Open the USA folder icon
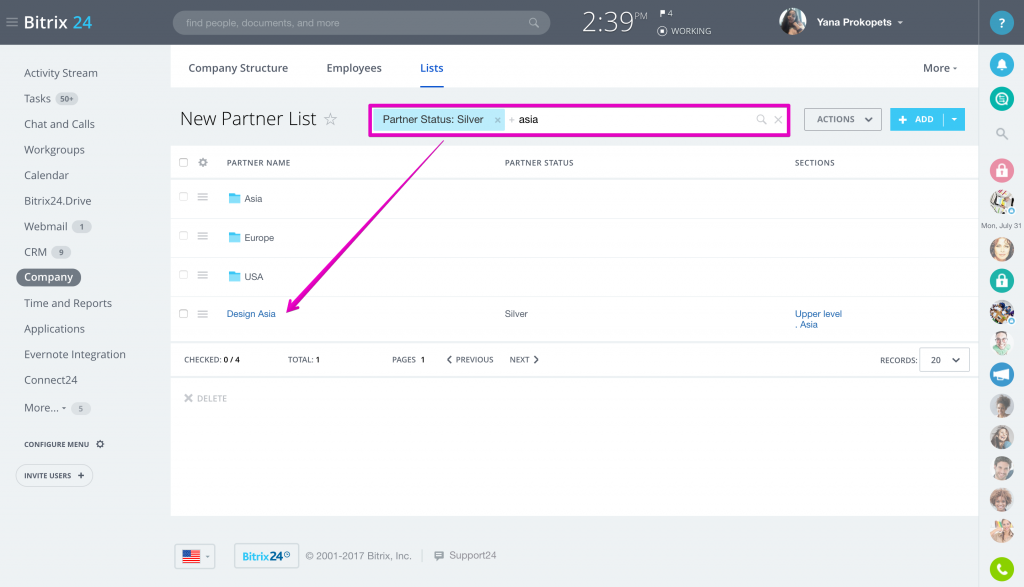This screenshot has width=1024, height=587. 234,276
